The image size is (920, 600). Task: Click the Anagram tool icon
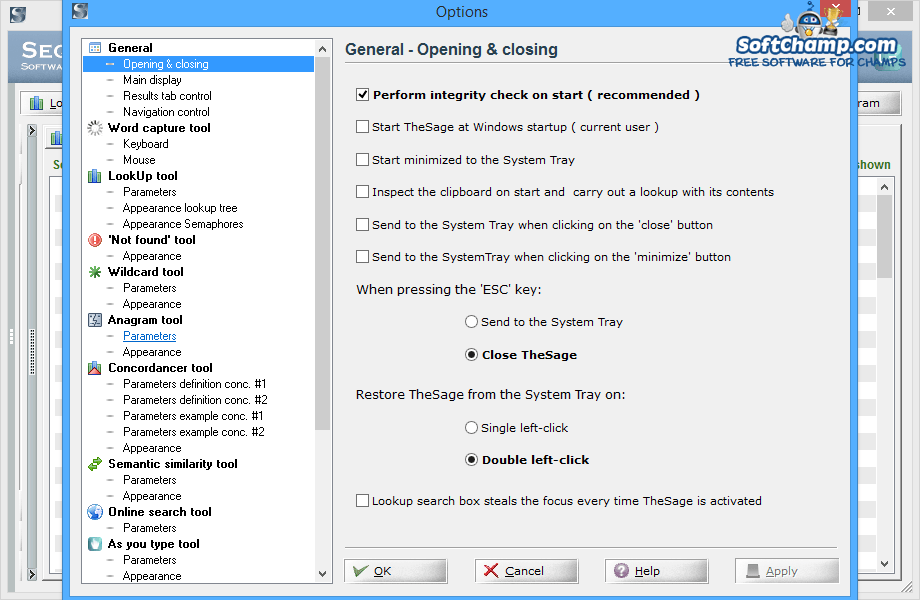point(94,320)
